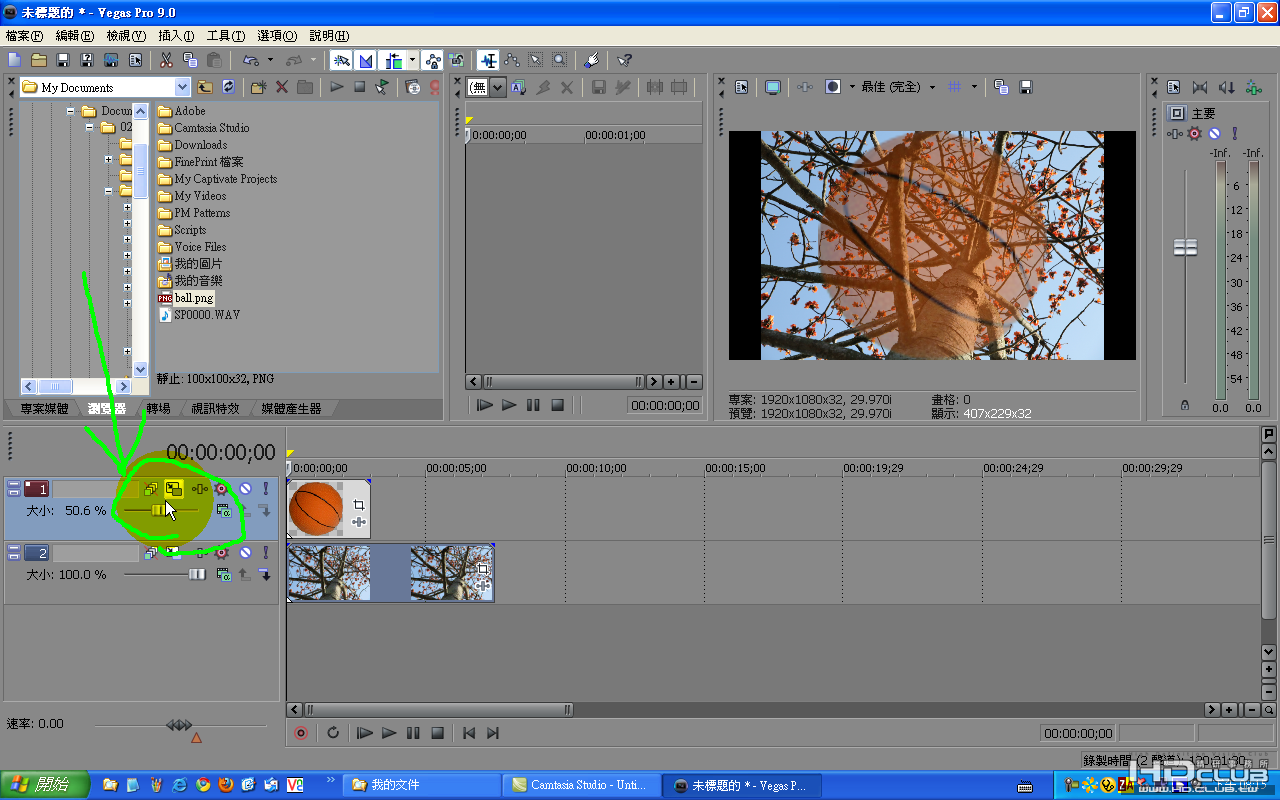Select ball.png in the file list
The image size is (1280, 800).
(193, 298)
